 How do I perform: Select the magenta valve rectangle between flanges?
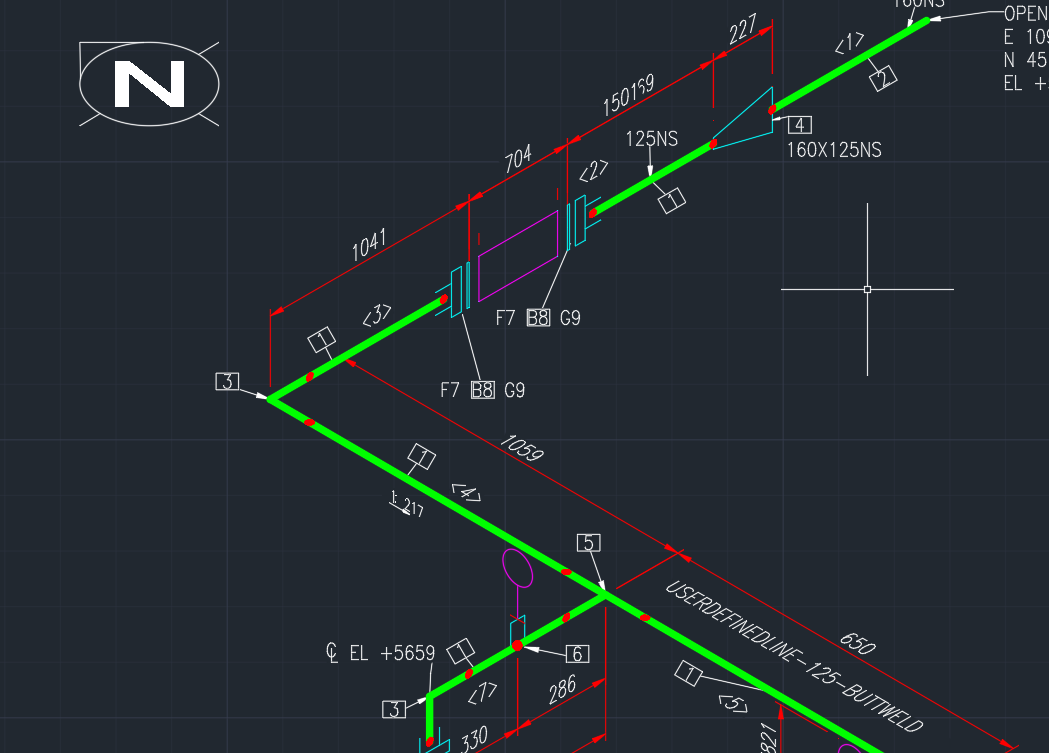pos(518,256)
